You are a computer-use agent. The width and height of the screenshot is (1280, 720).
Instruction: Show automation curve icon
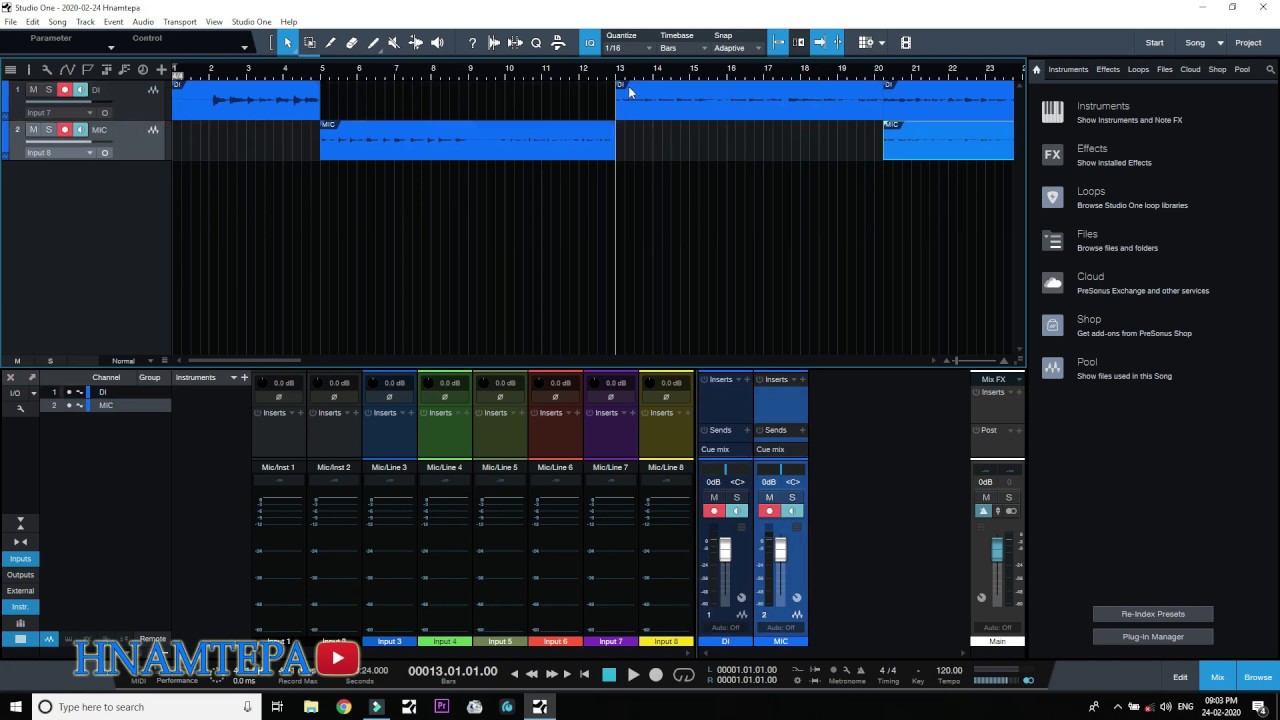(x=67, y=70)
